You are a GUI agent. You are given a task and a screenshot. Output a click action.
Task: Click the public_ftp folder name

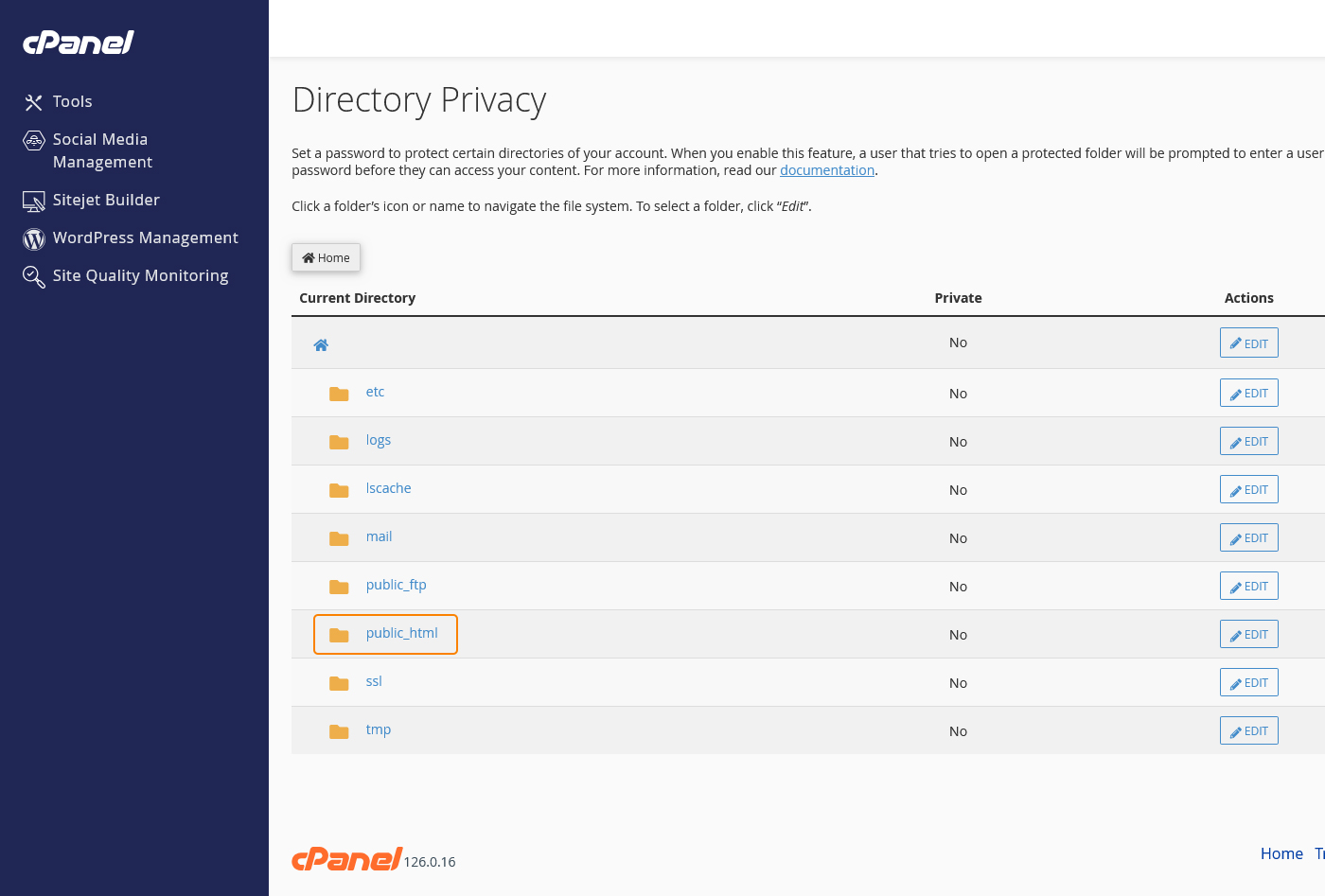tap(396, 585)
